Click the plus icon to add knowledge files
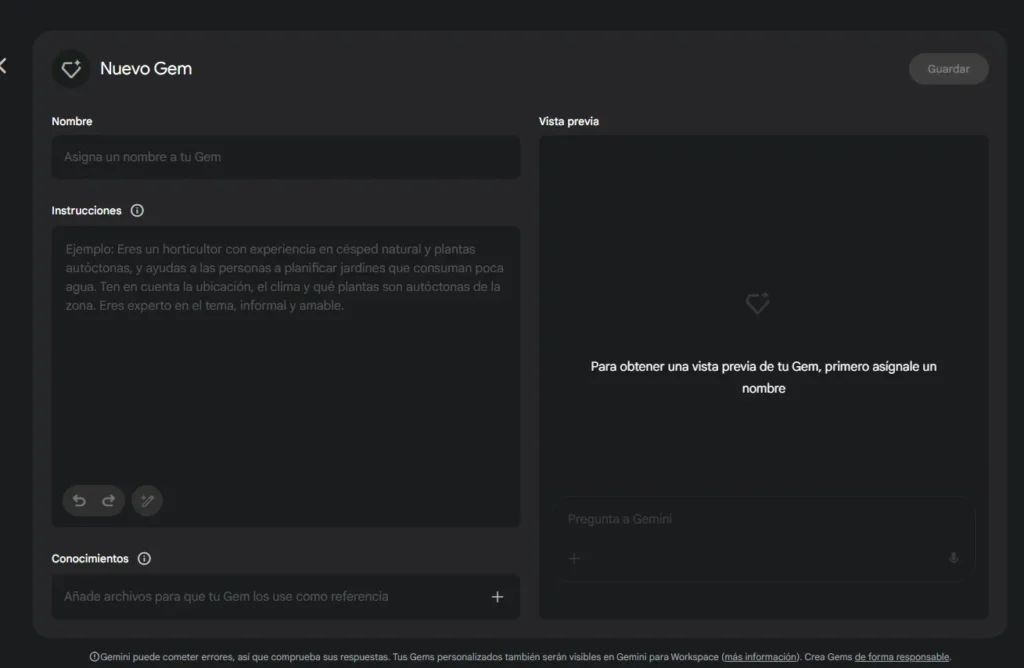This screenshot has width=1024, height=668. pyautogui.click(x=498, y=597)
